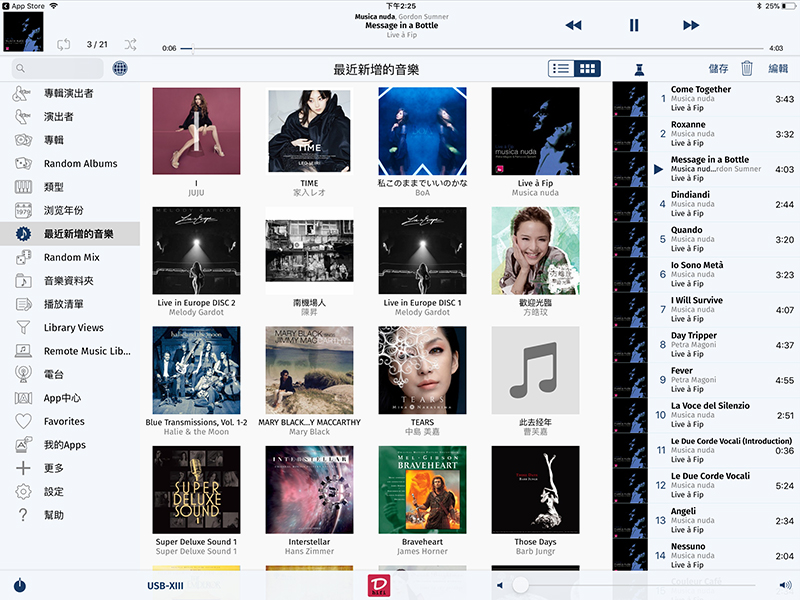
Task: Skip to the next track
Action: point(691,25)
